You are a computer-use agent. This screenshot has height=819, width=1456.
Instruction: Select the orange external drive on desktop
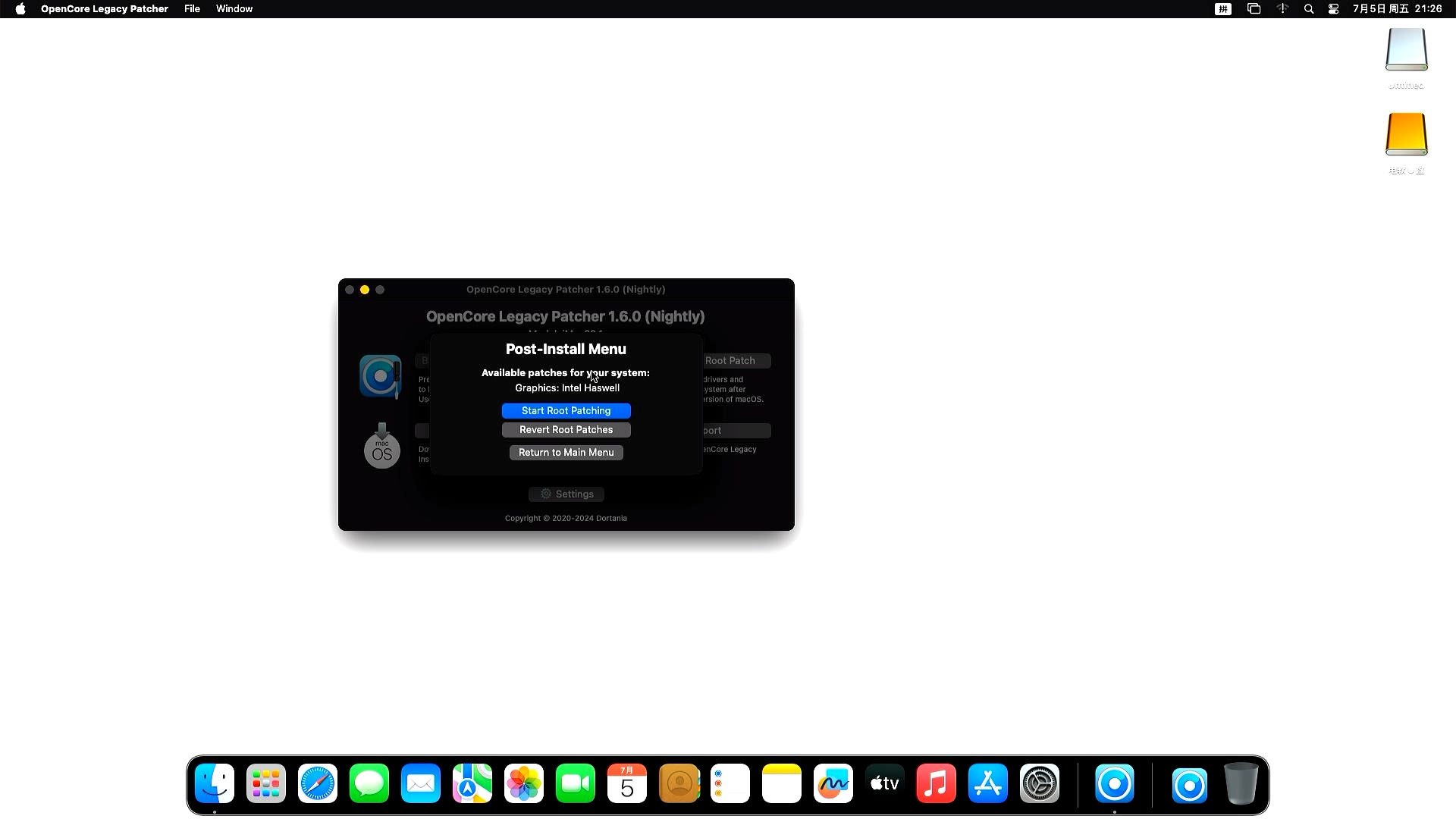[1406, 134]
